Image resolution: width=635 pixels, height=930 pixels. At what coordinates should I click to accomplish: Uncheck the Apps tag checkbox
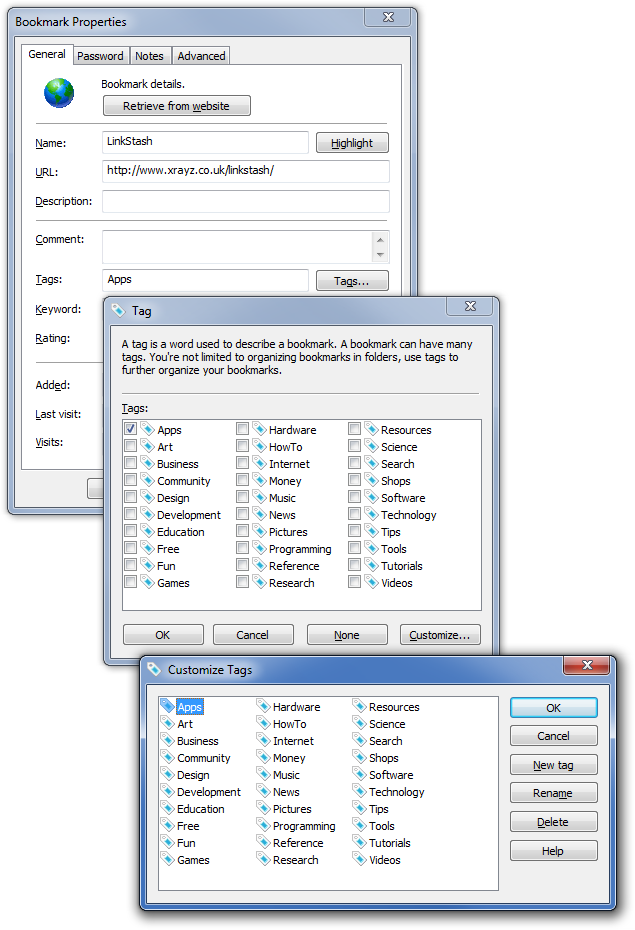tap(131, 429)
